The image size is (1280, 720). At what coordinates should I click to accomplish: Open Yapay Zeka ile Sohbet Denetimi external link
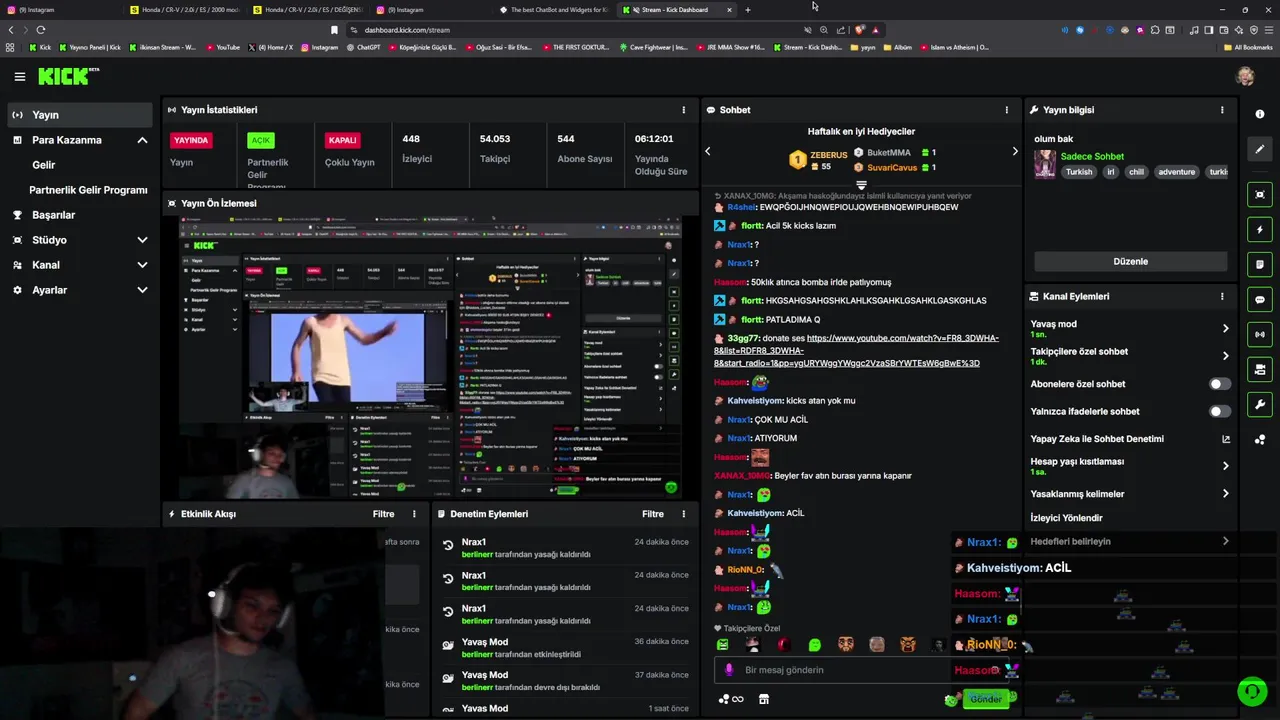coord(1226,439)
